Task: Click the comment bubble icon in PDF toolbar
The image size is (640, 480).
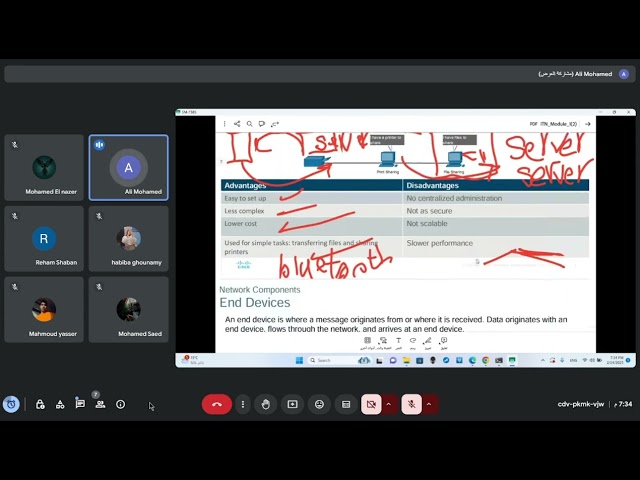Action: (262, 124)
